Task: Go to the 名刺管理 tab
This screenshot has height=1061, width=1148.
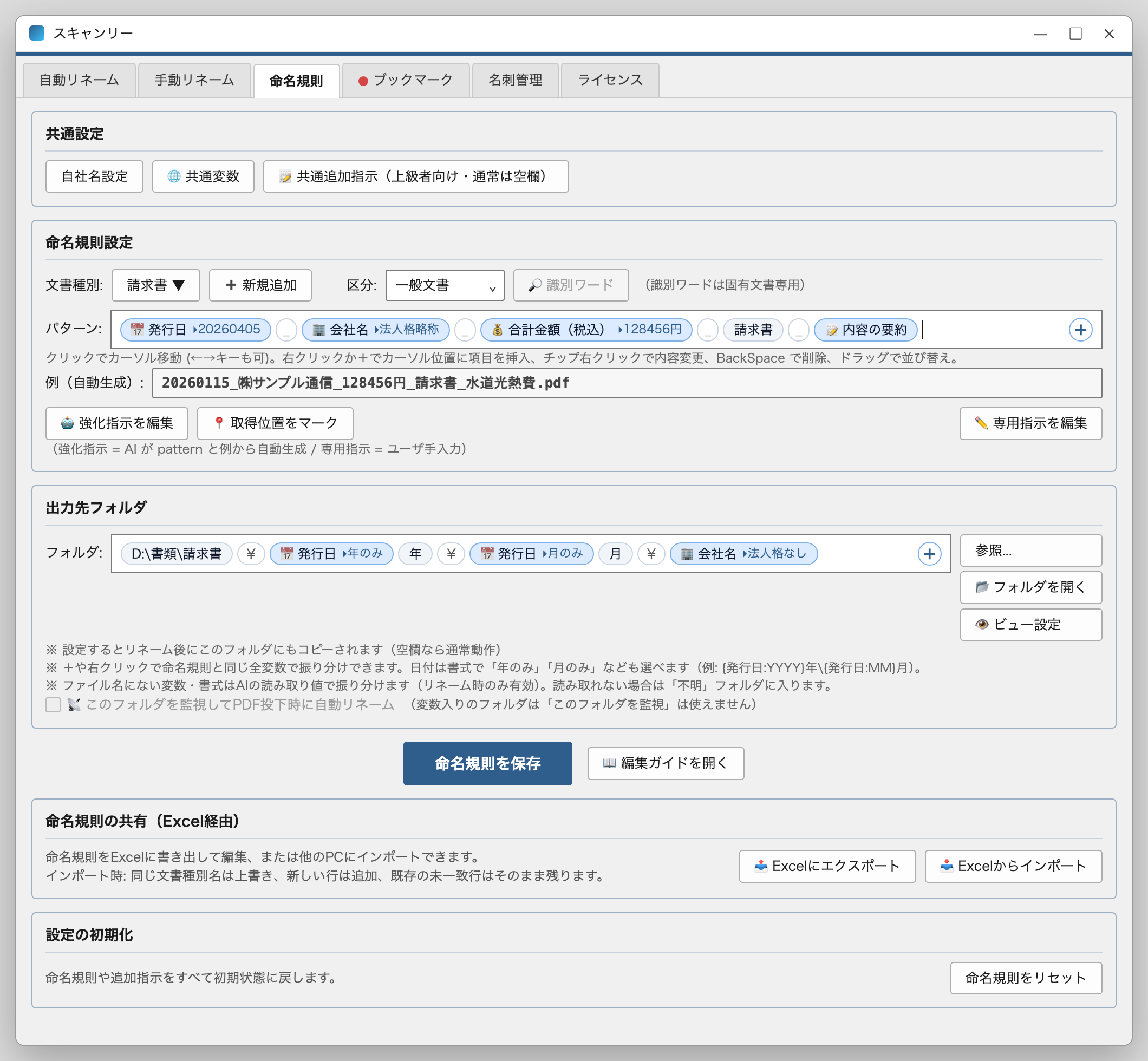Action: [515, 80]
